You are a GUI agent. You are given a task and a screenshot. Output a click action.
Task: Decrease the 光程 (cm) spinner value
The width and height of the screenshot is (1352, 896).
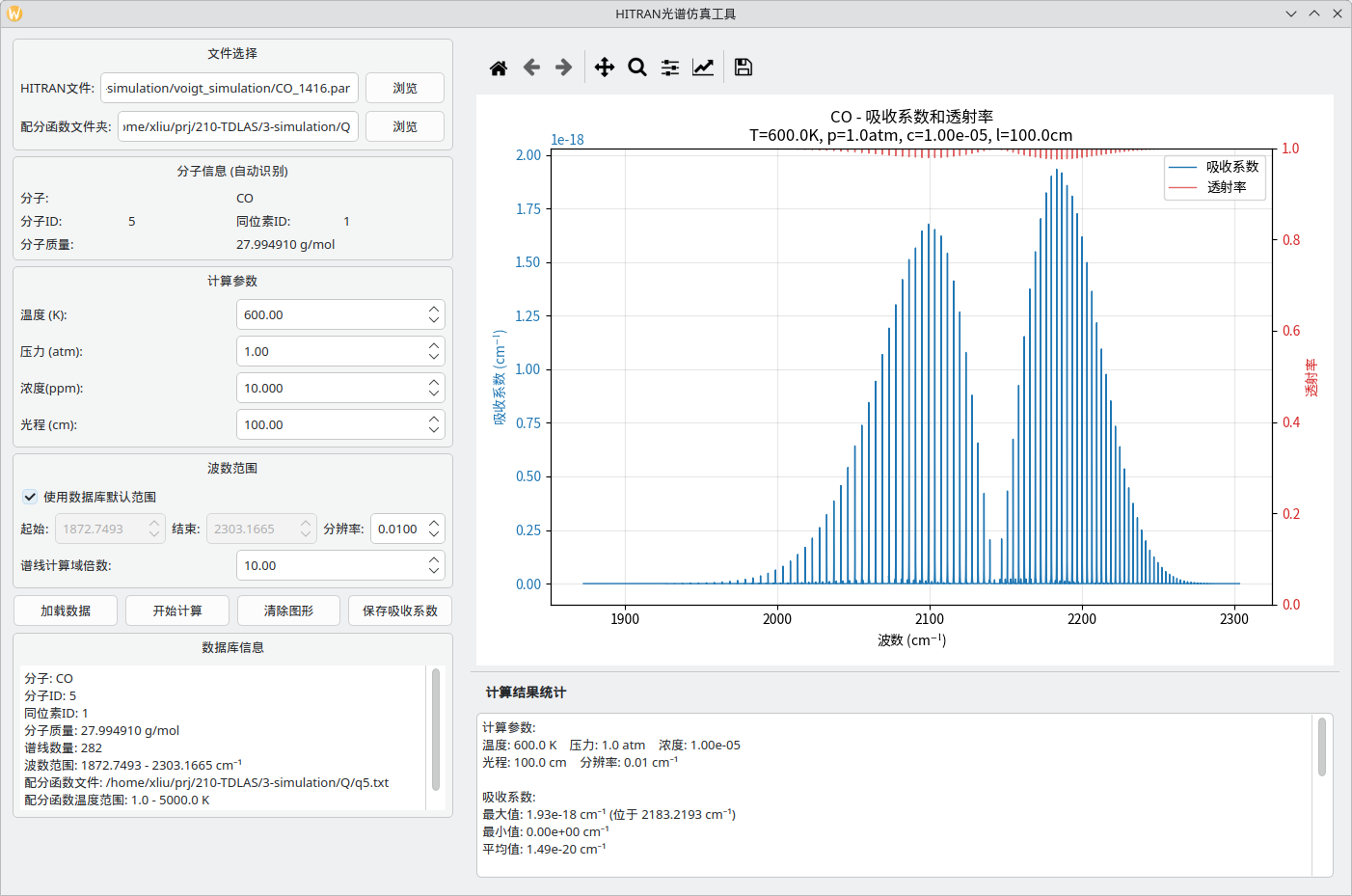pos(434,430)
